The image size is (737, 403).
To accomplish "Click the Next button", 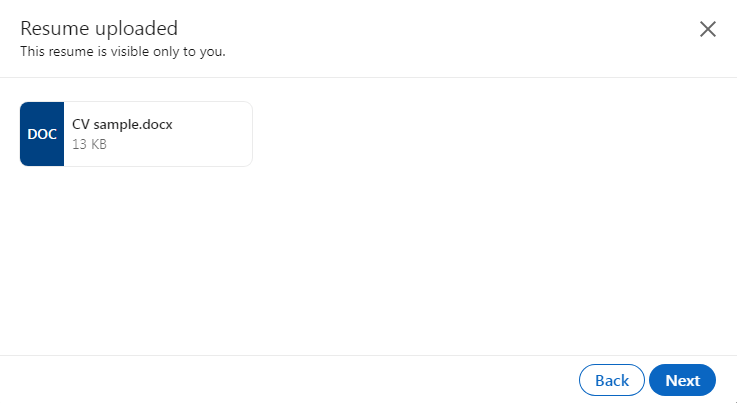I will pyautogui.click(x=682, y=380).
